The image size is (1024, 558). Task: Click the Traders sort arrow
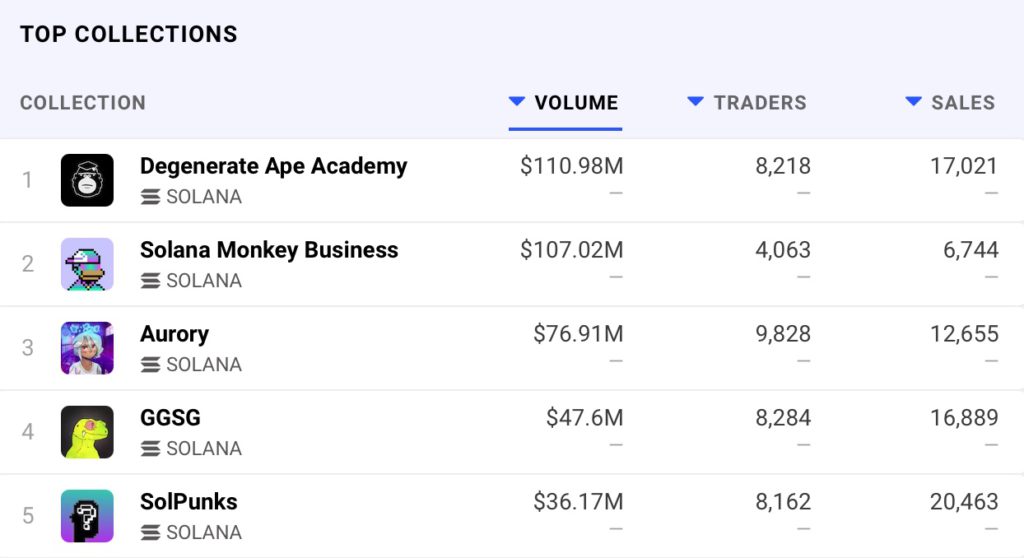pyautogui.click(x=696, y=101)
